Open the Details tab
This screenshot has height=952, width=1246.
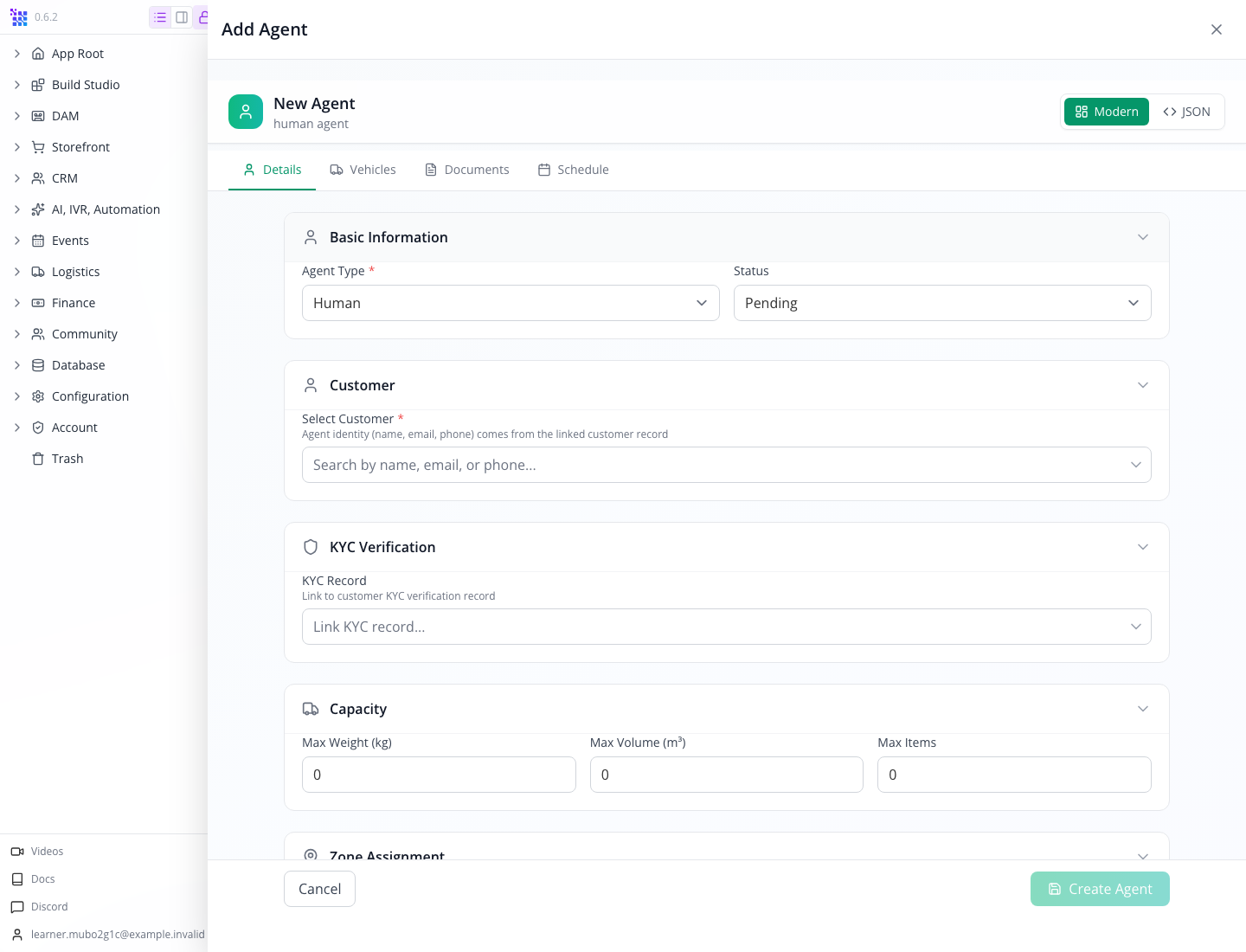272,170
